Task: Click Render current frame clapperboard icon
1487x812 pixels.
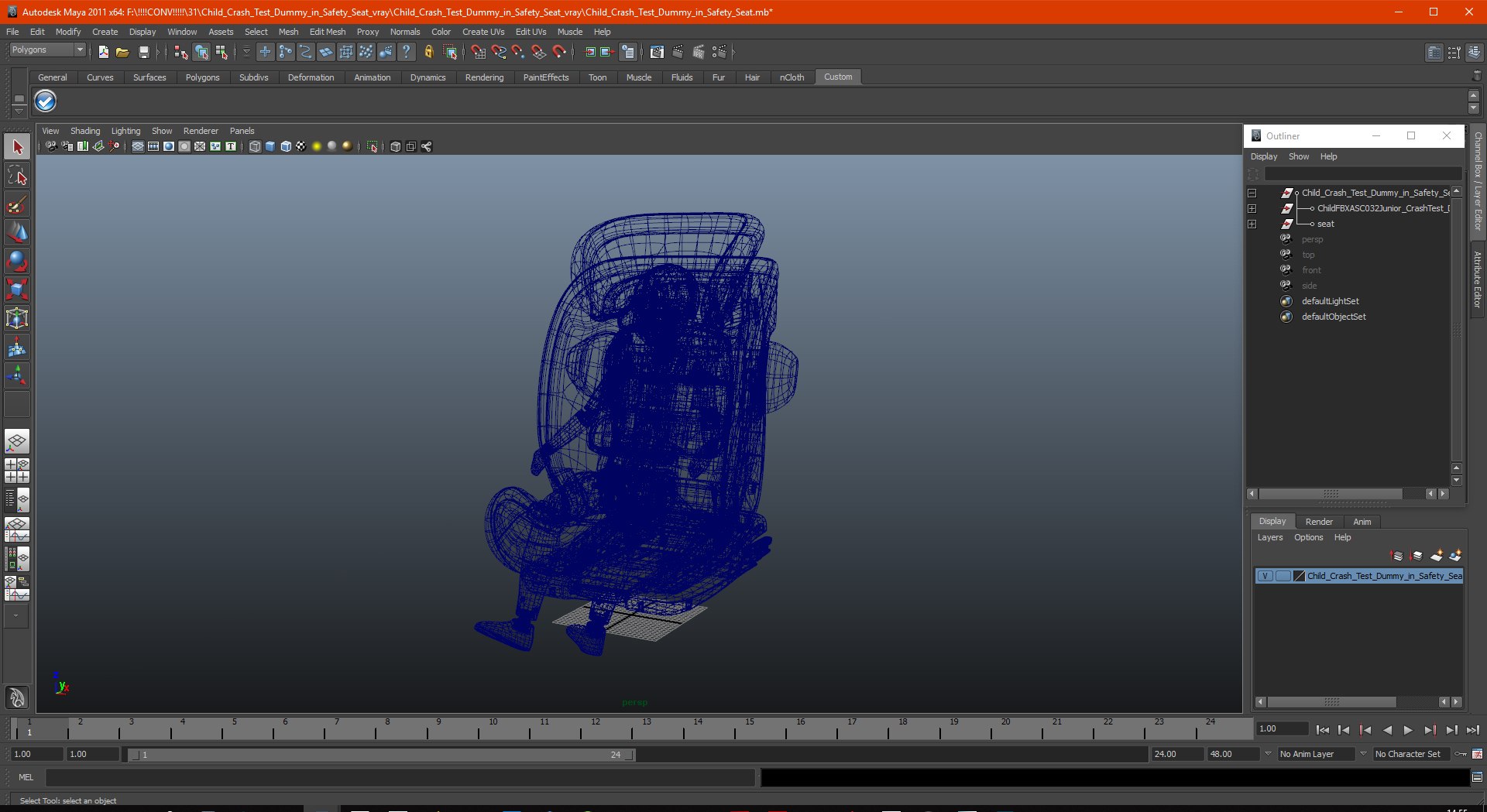Action: [678, 52]
